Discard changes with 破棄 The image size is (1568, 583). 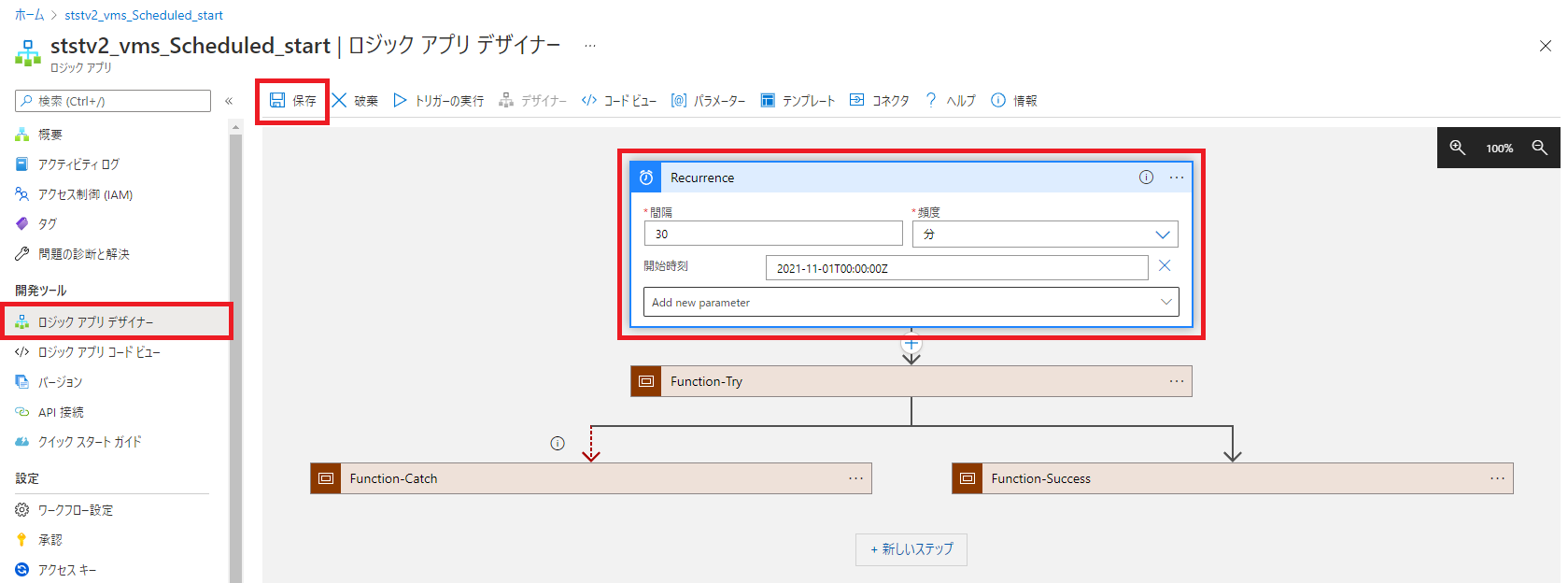[355, 101]
